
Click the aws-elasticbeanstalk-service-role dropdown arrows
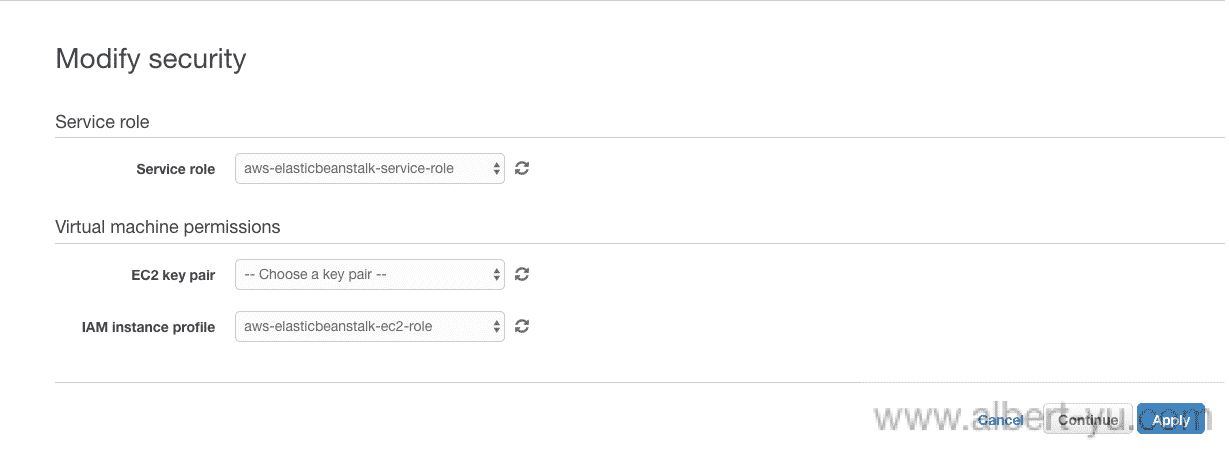point(496,168)
